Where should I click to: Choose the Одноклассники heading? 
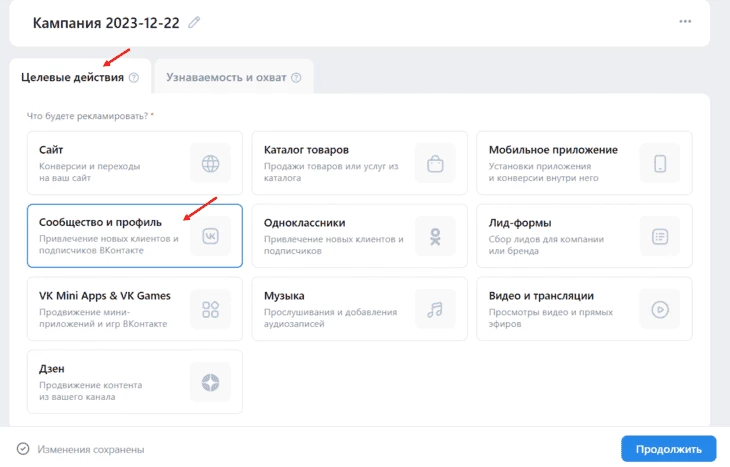(x=304, y=223)
